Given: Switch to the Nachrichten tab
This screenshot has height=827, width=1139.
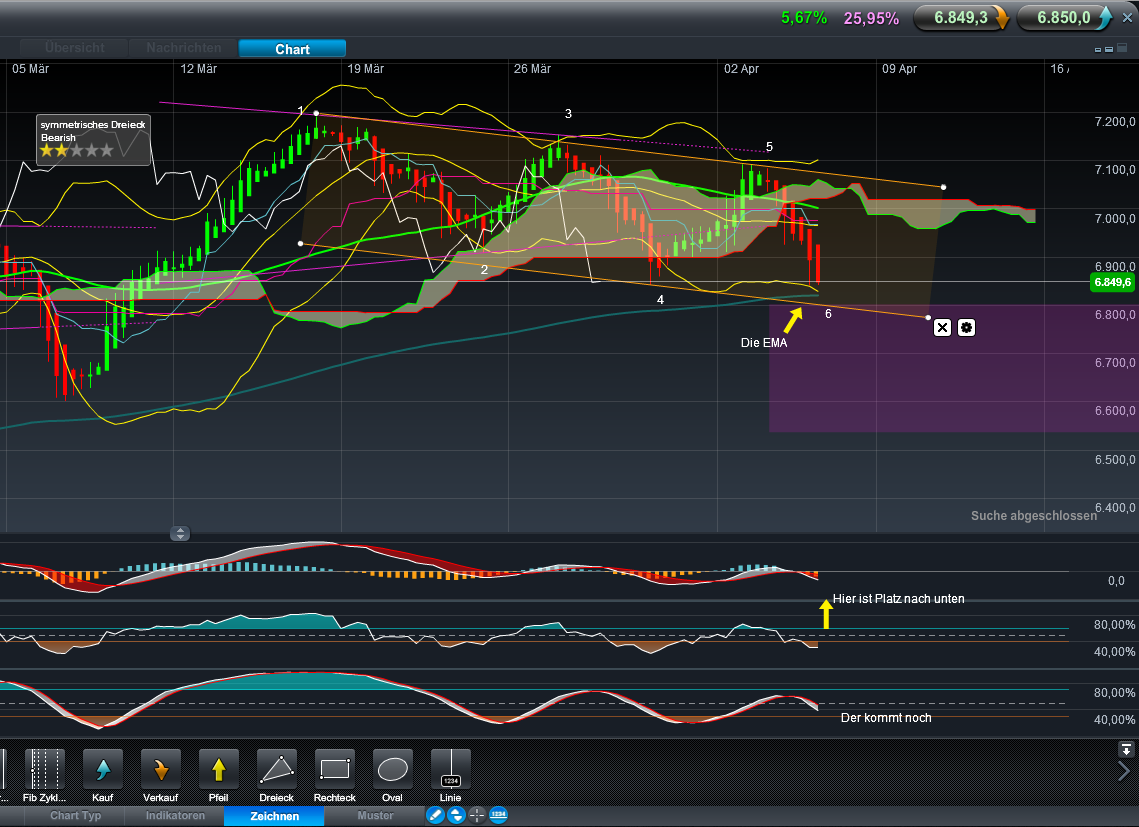Looking at the screenshot, I should (x=184, y=48).
